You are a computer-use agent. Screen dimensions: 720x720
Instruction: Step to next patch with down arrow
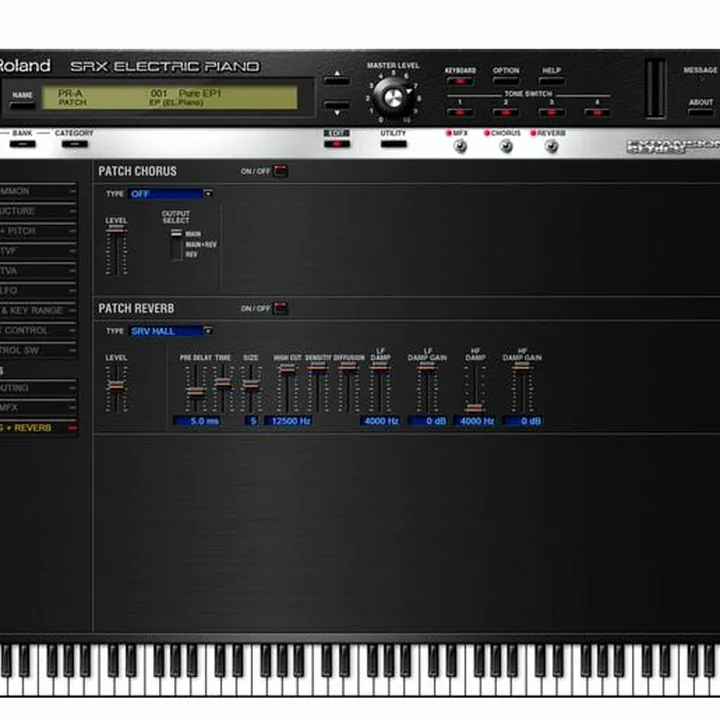click(337, 105)
